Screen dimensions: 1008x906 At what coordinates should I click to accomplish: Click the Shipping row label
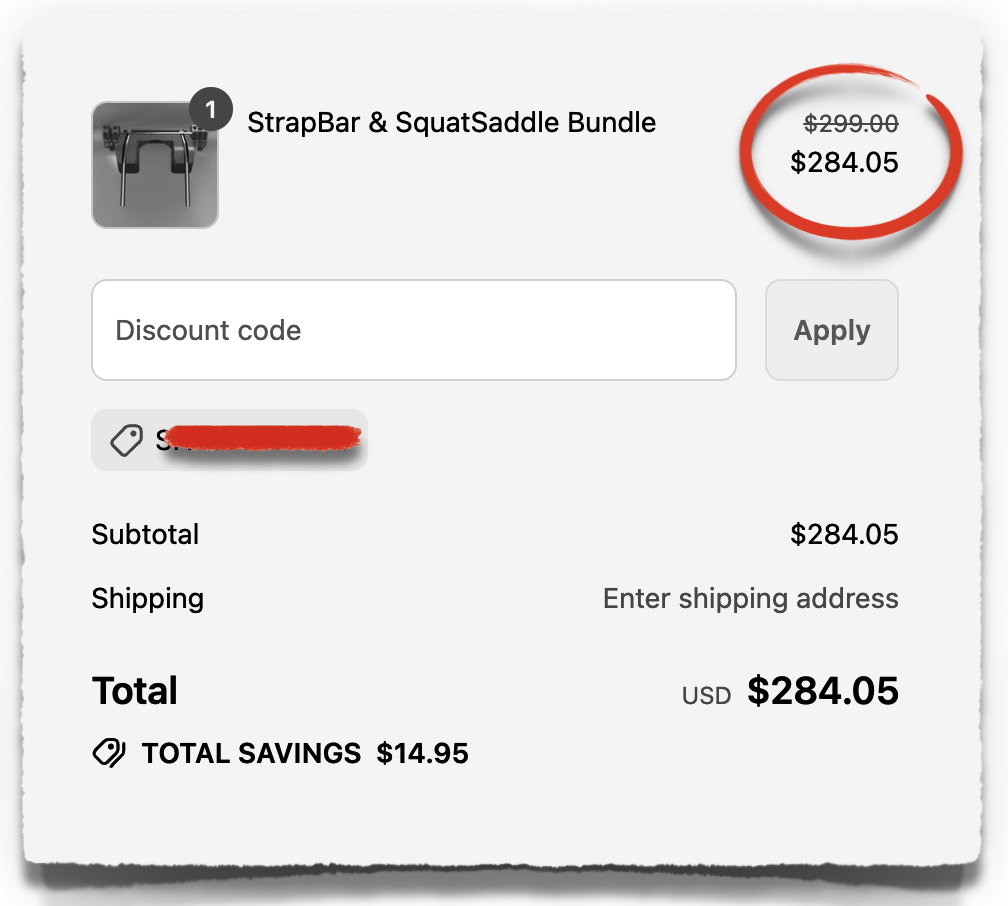pos(147,598)
